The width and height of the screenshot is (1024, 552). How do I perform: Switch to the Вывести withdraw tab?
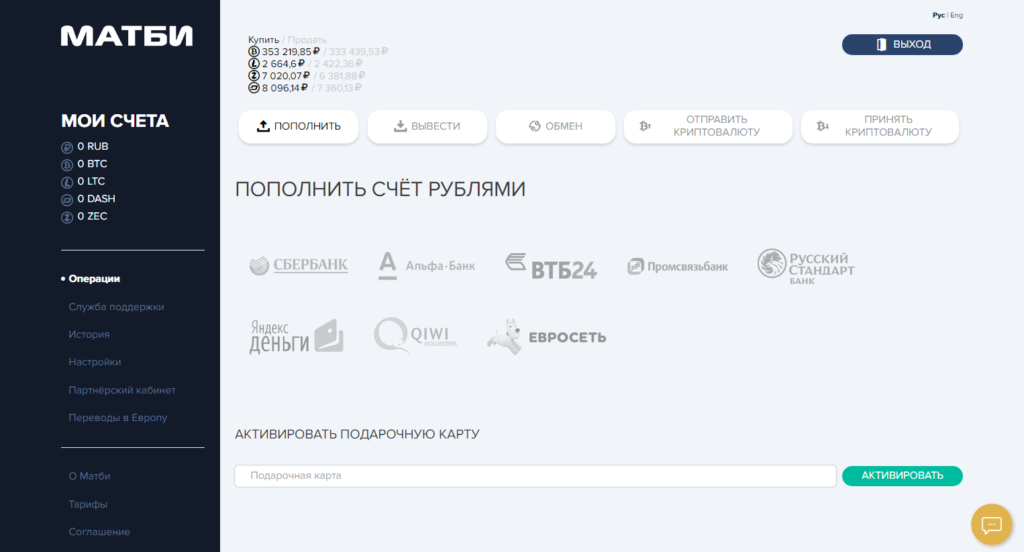[x=427, y=126]
